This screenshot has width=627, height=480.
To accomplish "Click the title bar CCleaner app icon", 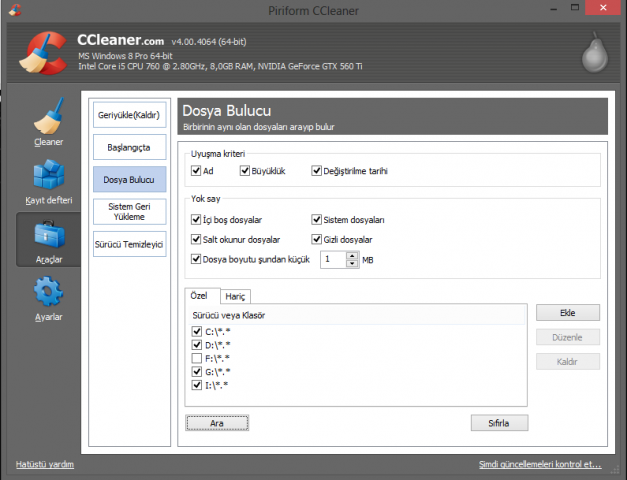I will click(x=15, y=9).
